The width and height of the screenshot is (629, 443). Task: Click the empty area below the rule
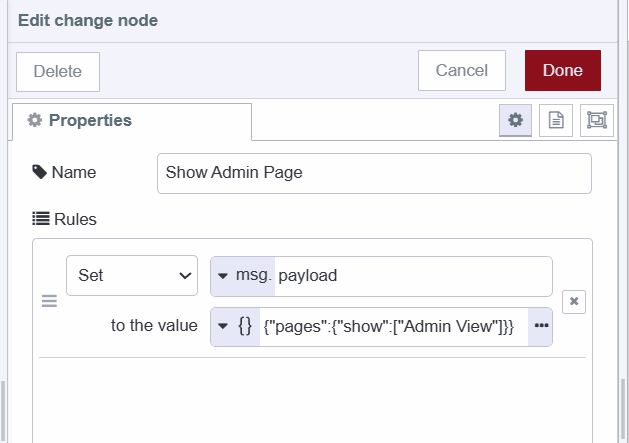(312, 400)
